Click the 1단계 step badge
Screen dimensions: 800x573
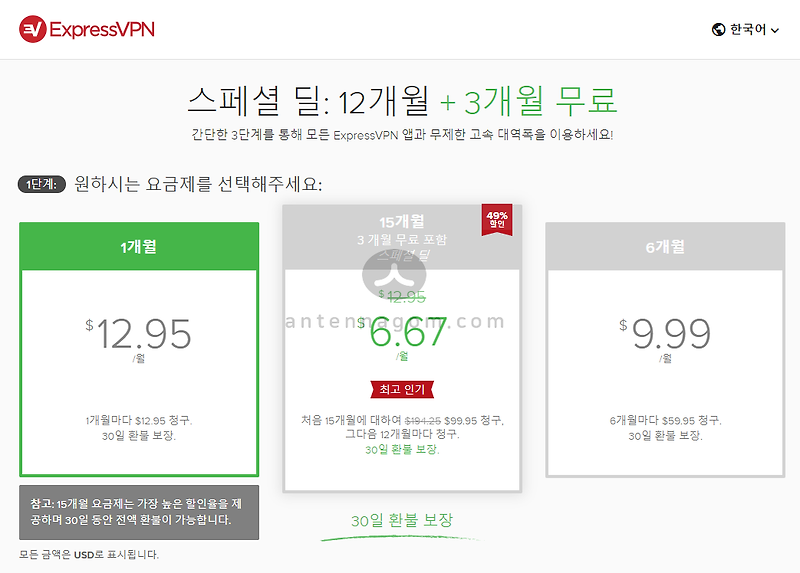point(42,184)
